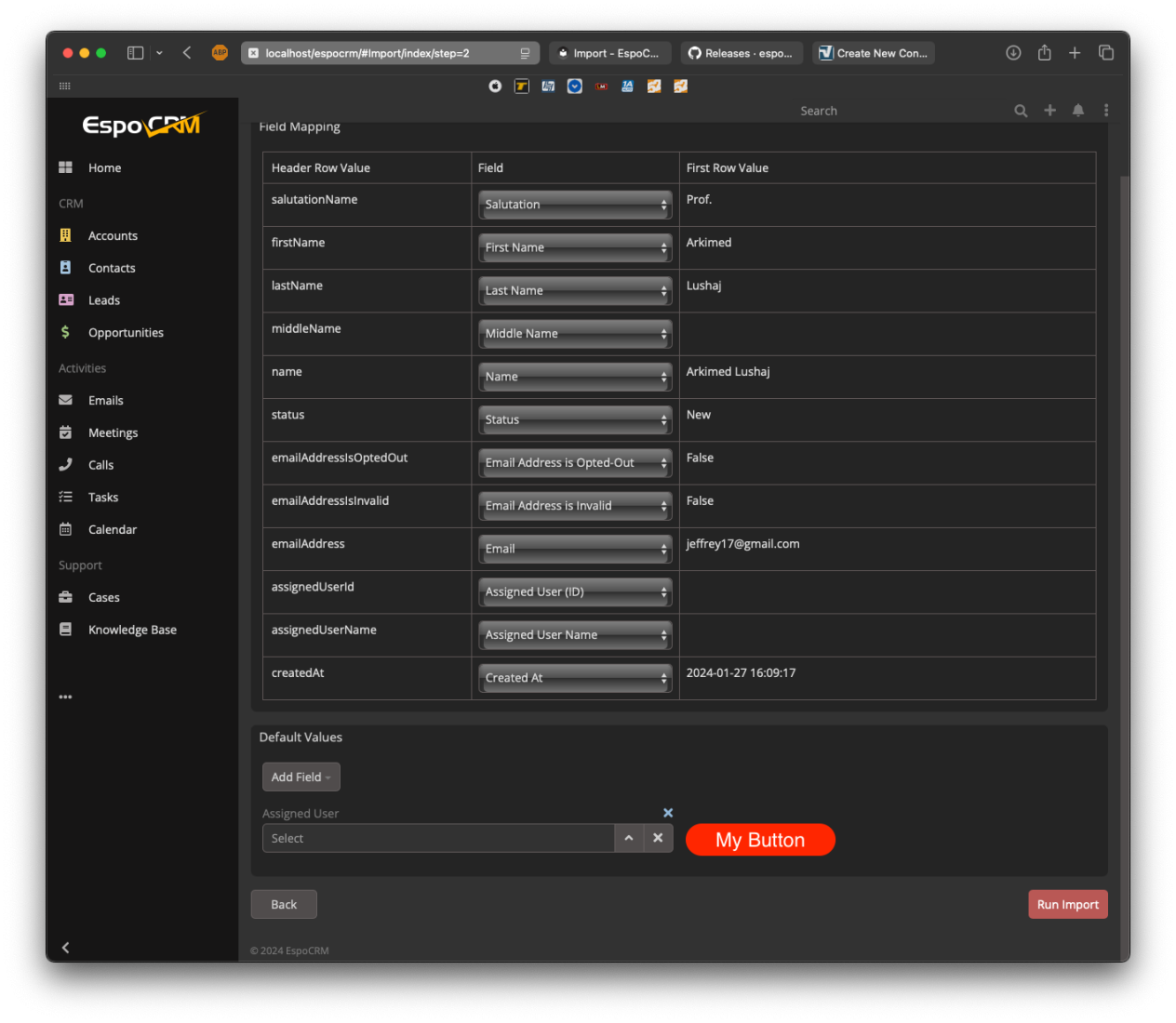
Task: Open the notifications bell icon
Action: (1078, 111)
